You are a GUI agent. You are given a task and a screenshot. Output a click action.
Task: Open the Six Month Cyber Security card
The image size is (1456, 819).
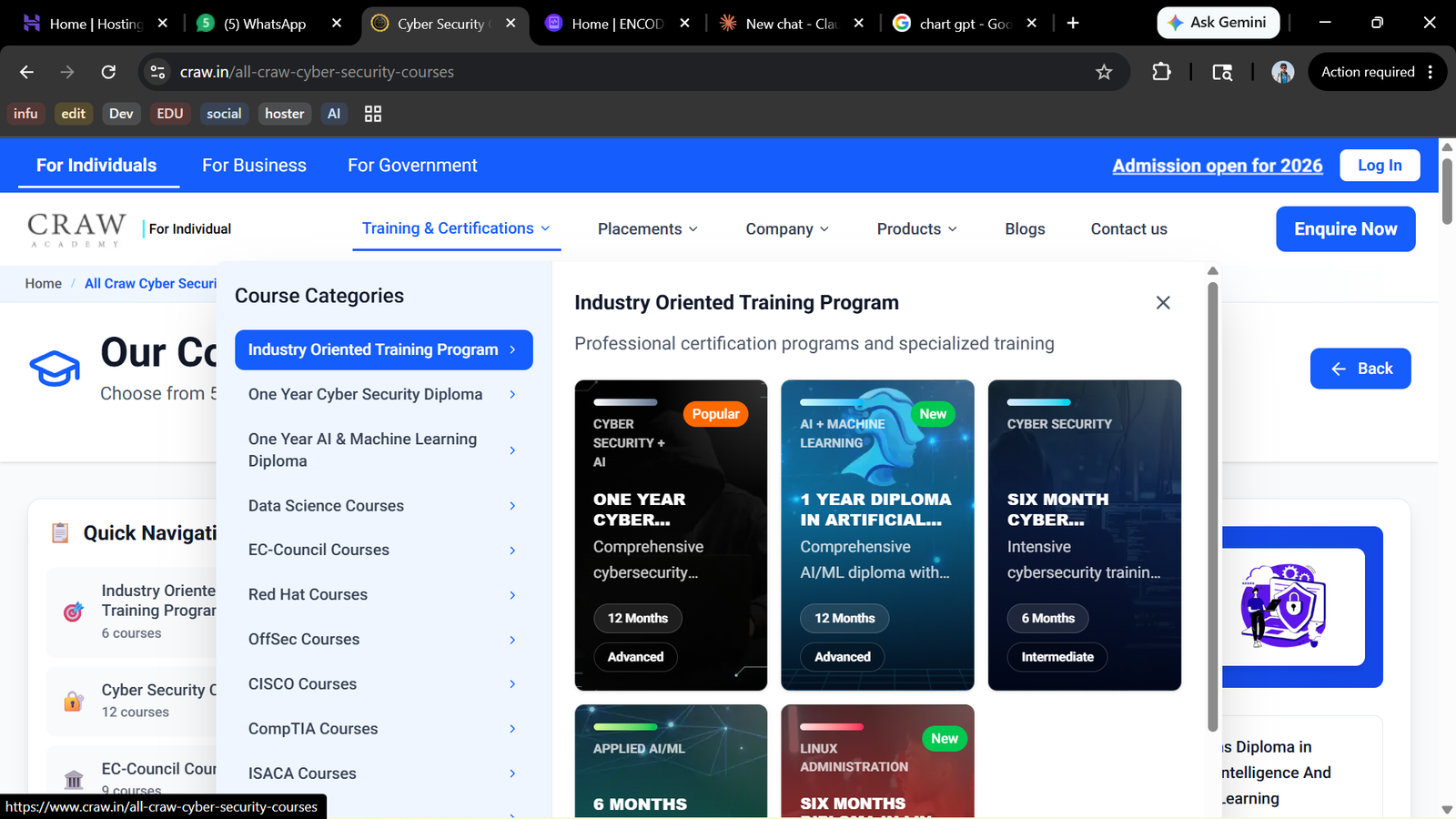coord(1085,535)
